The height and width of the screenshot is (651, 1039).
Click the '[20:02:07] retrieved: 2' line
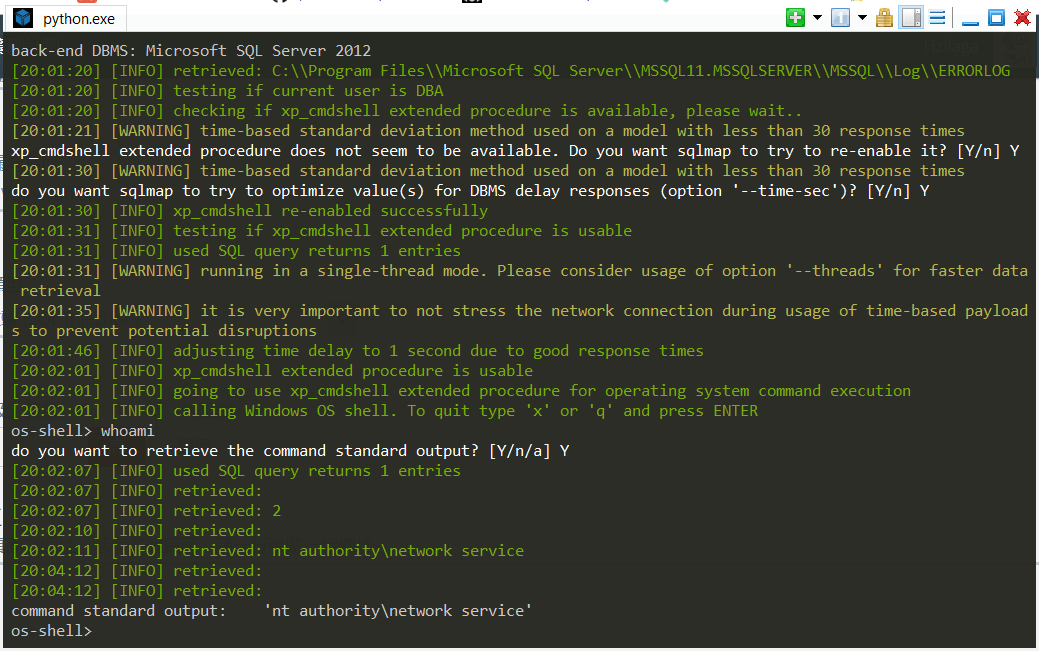tap(146, 510)
